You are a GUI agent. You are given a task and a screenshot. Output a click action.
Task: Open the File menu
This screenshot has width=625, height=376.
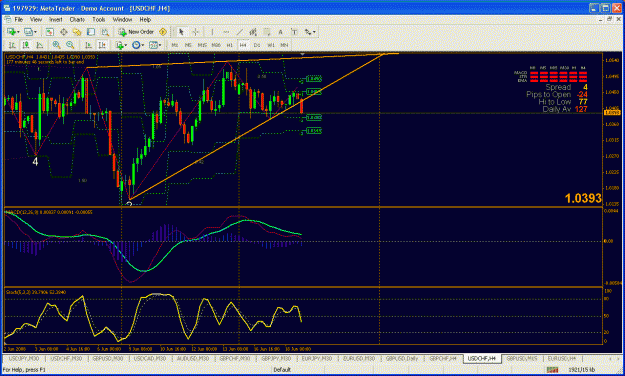(x=18, y=19)
